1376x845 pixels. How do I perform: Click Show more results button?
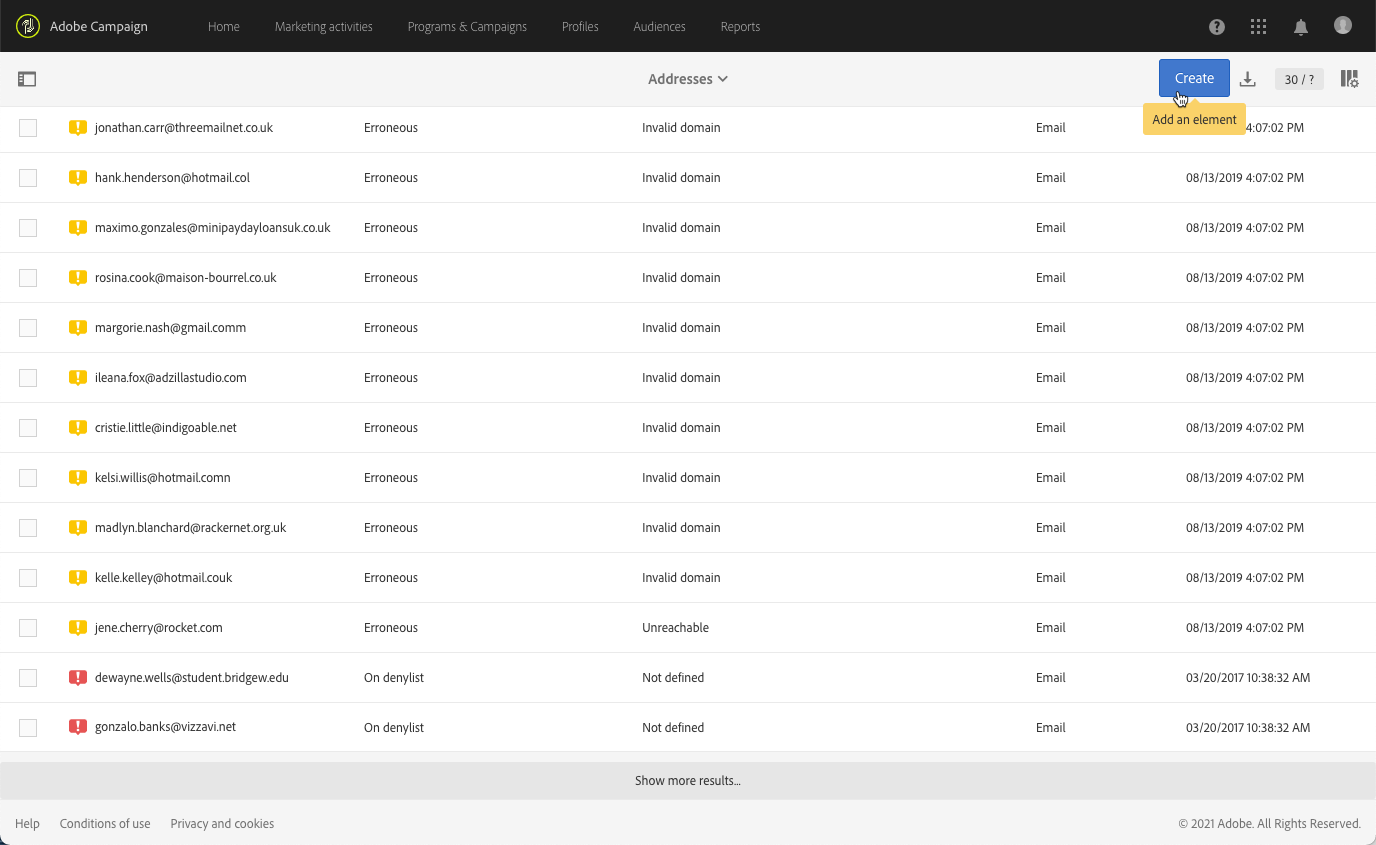point(688,781)
